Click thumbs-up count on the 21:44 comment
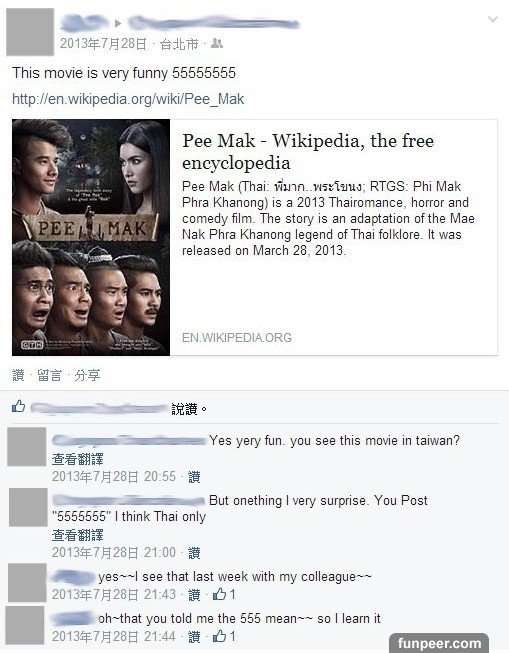 pos(224,636)
